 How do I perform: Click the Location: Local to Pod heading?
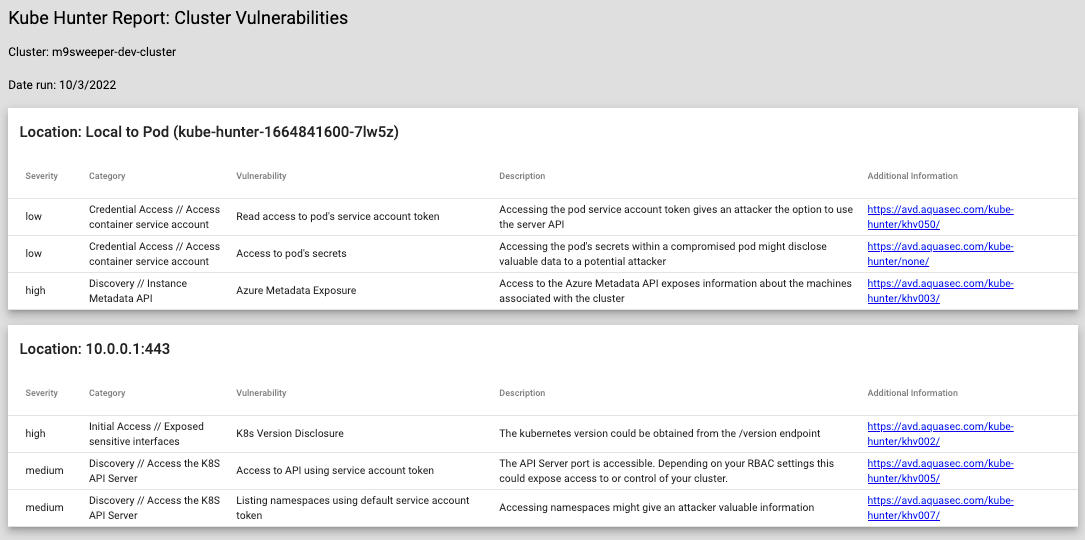point(209,132)
